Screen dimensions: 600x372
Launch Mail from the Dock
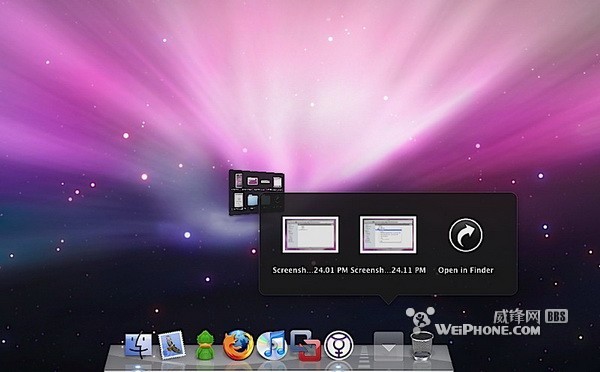(171, 345)
